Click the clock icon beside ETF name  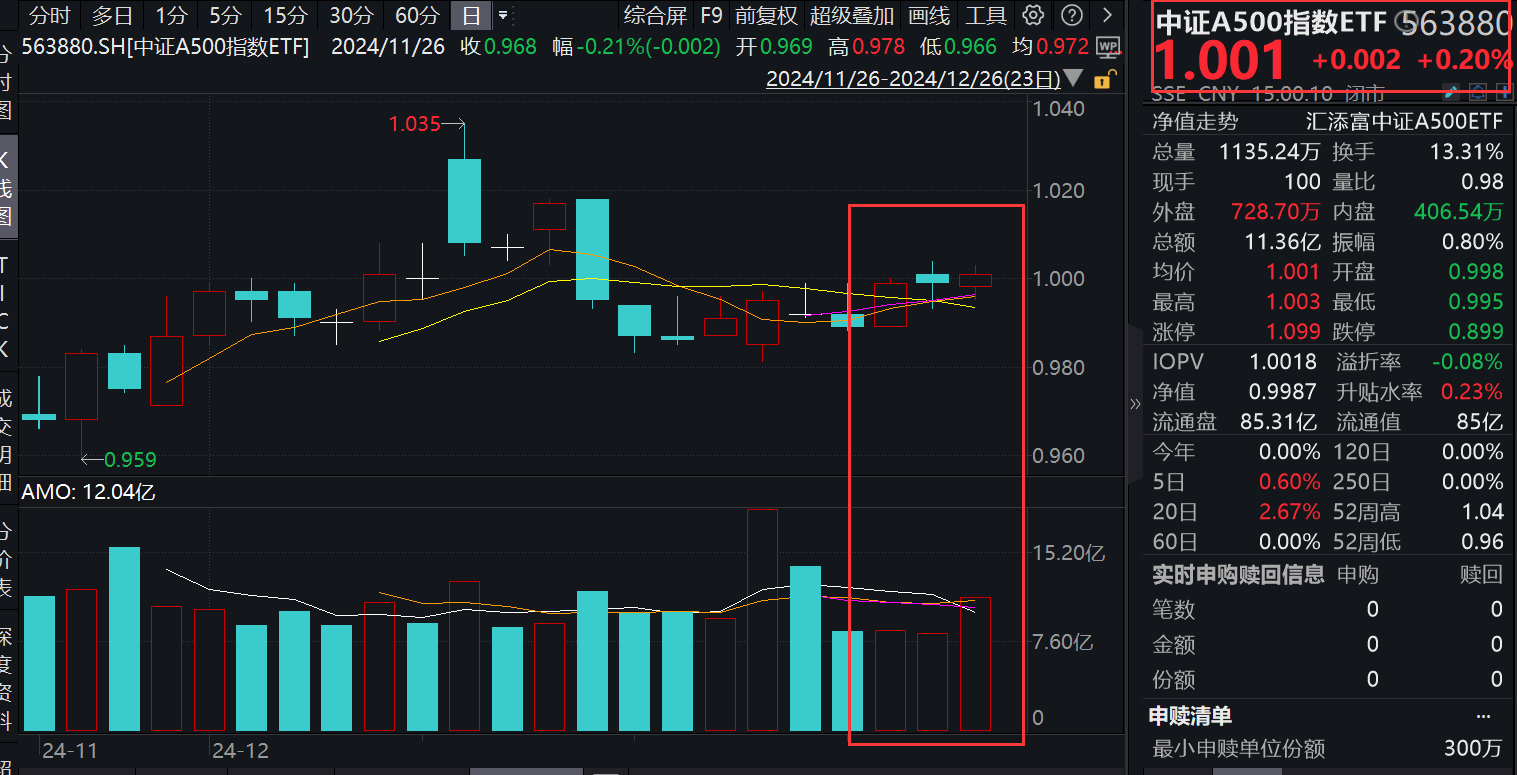coord(1407,21)
